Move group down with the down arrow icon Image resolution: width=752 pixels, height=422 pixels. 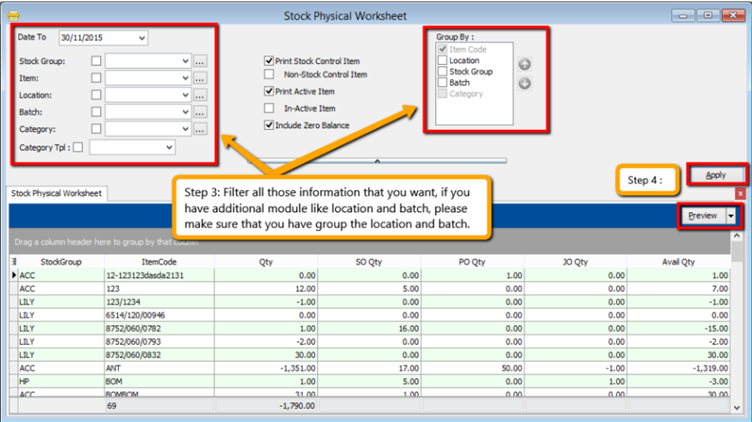[524, 82]
